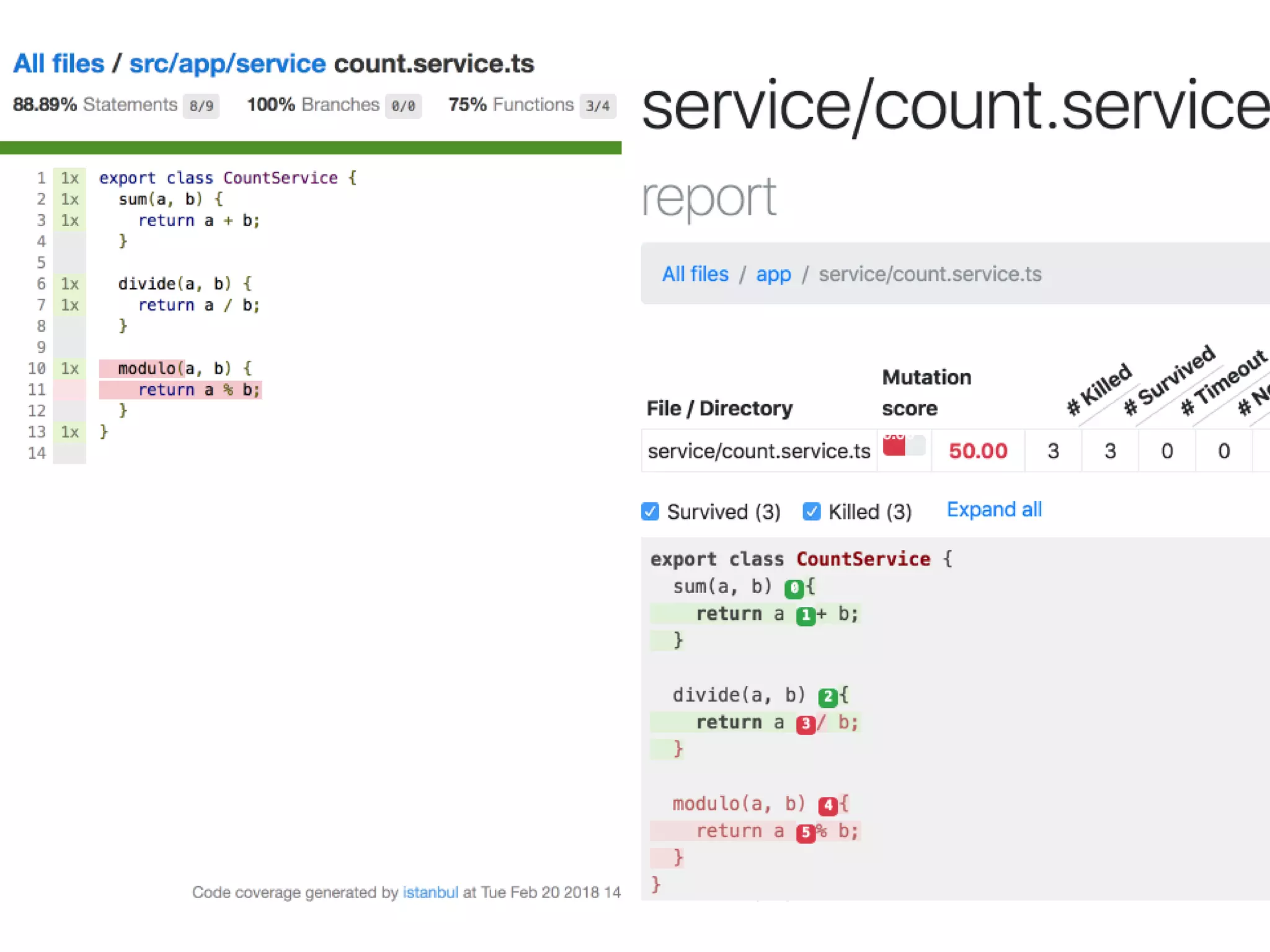Open All files in Istanbul breadcrumb
The height and width of the screenshot is (952, 1270).
pyautogui.click(x=59, y=64)
